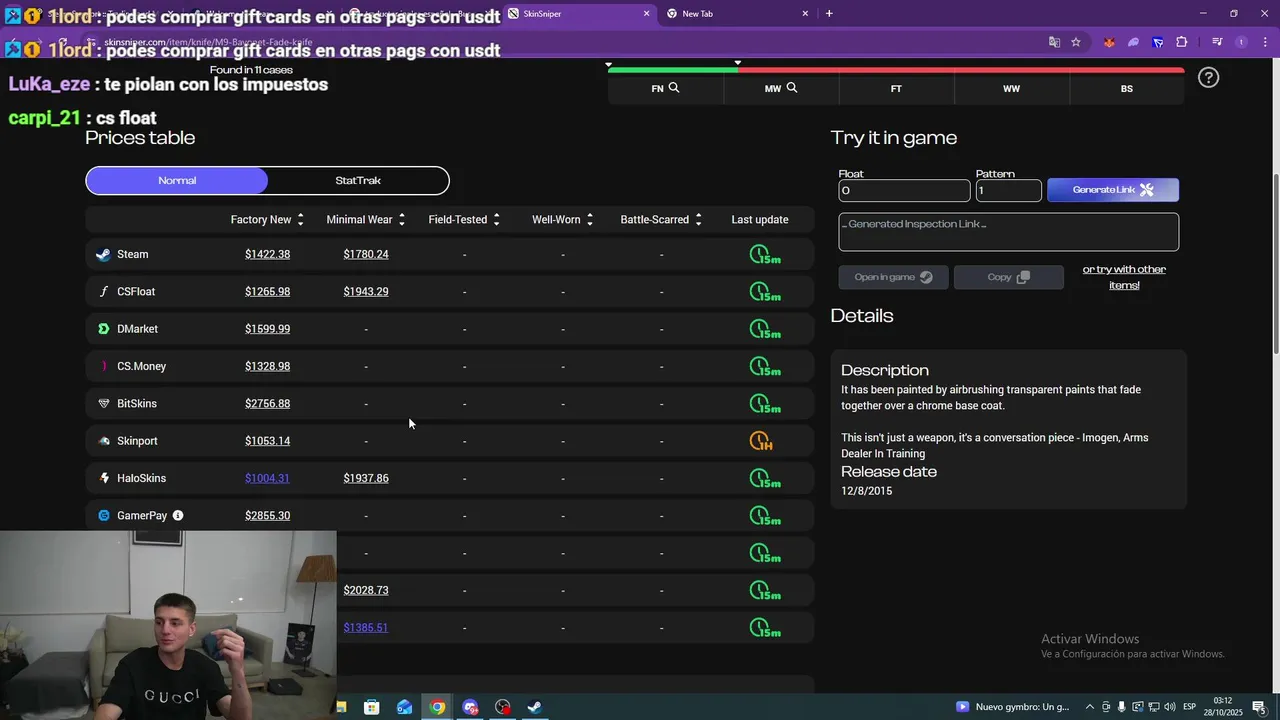Open new browser tab with plus icon
1280x720 pixels.
(829, 13)
